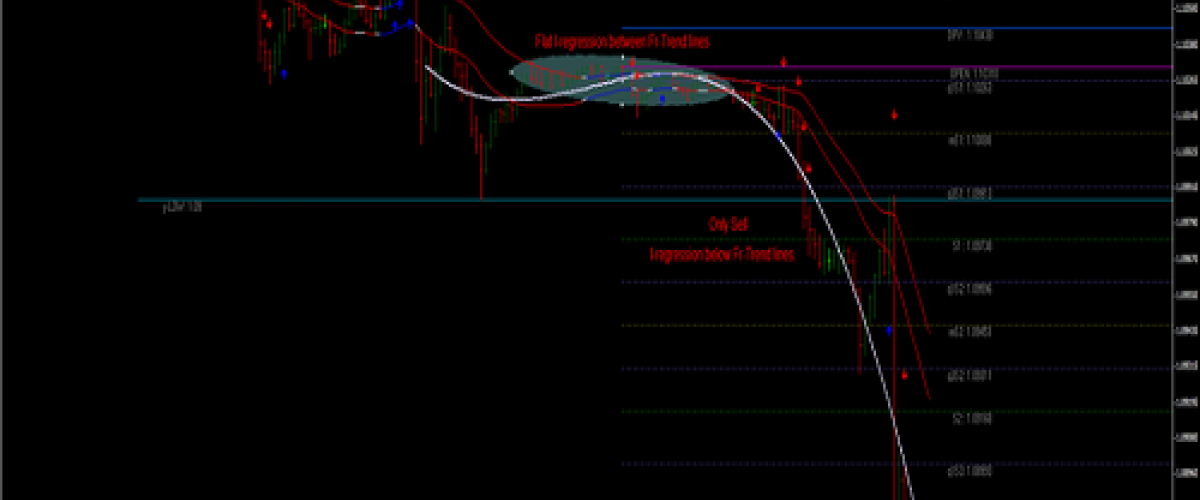Click the isolated red sell arrow right of the bands

coord(895,115)
